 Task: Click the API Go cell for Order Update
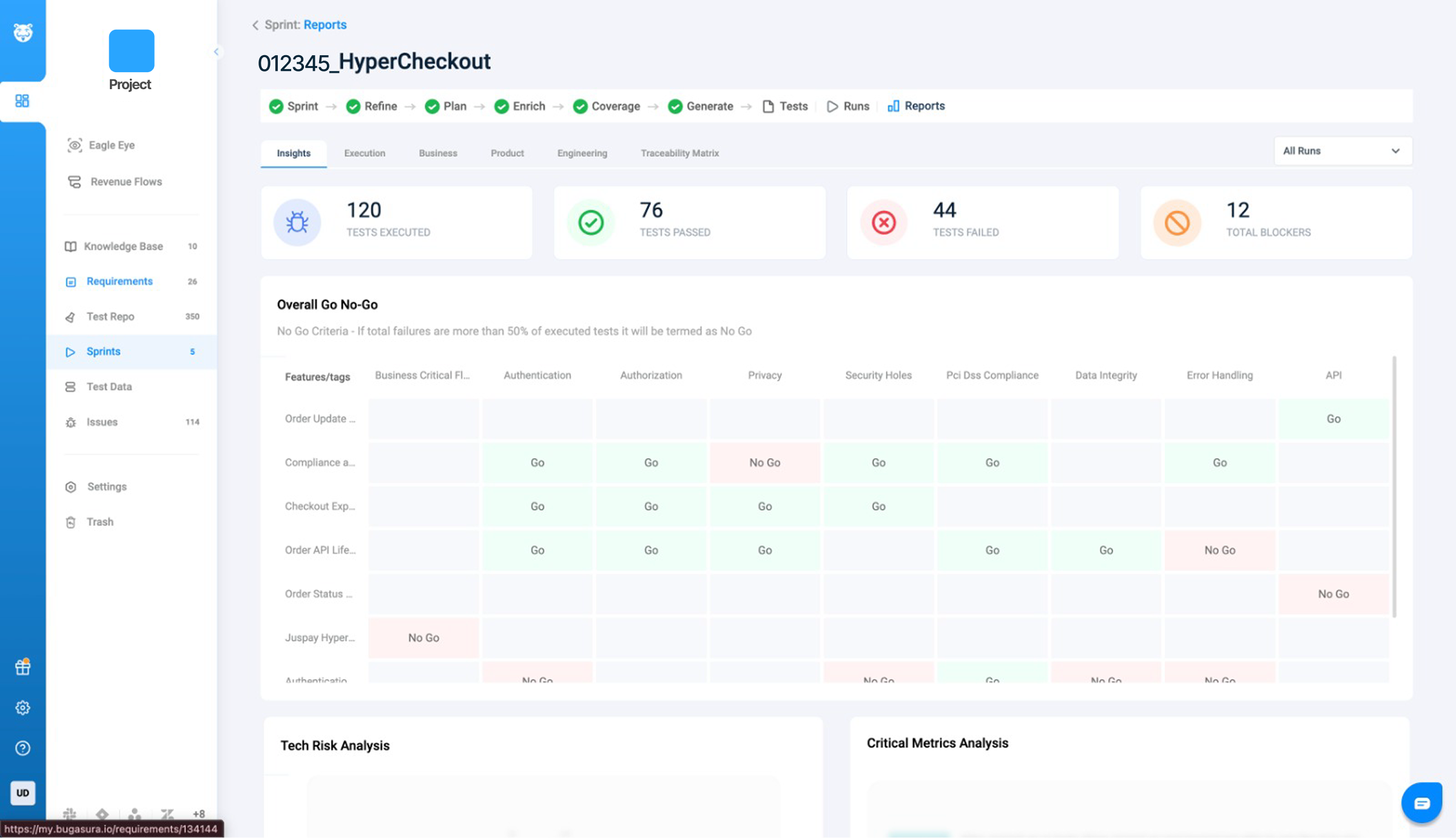click(1333, 419)
